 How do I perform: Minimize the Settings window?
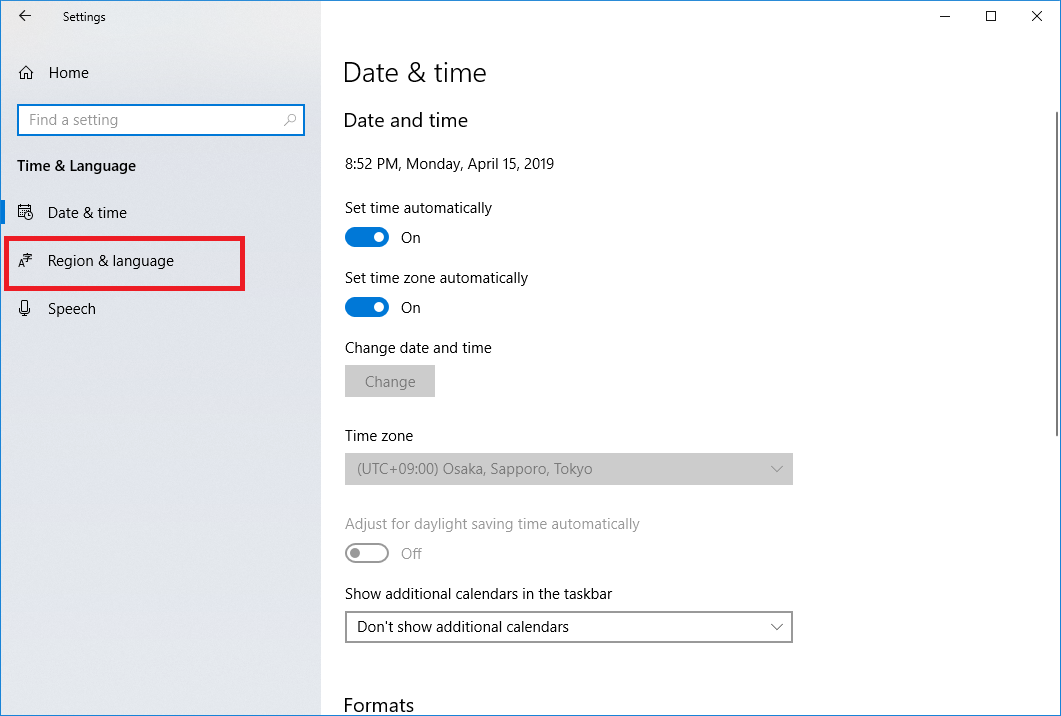point(945,16)
